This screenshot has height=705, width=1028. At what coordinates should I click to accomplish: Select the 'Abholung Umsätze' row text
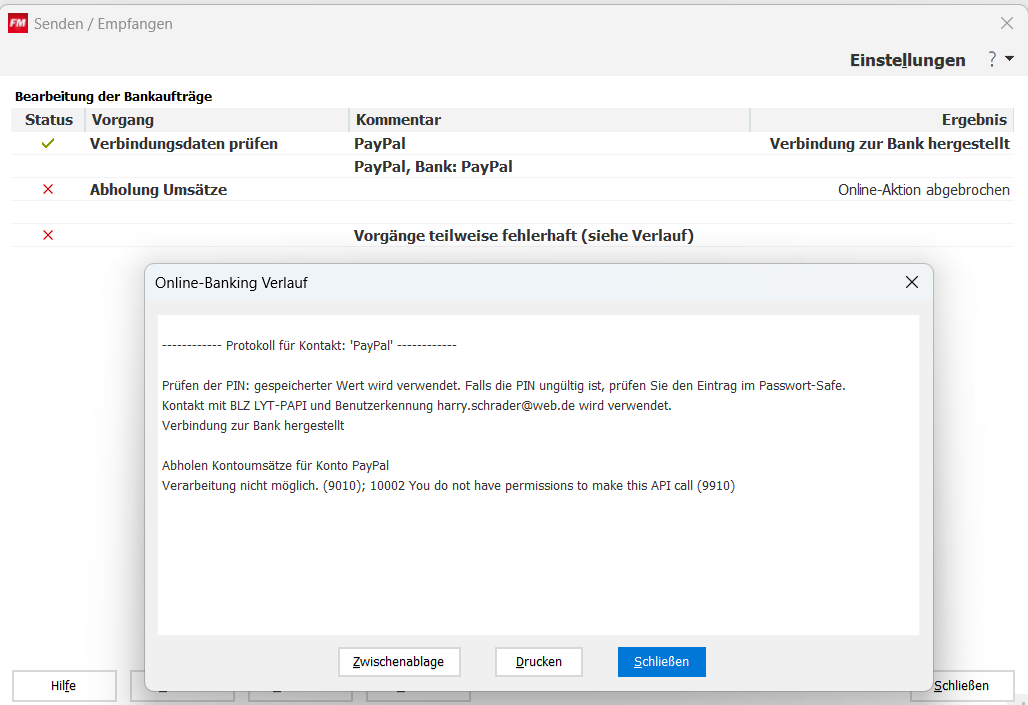[159, 190]
